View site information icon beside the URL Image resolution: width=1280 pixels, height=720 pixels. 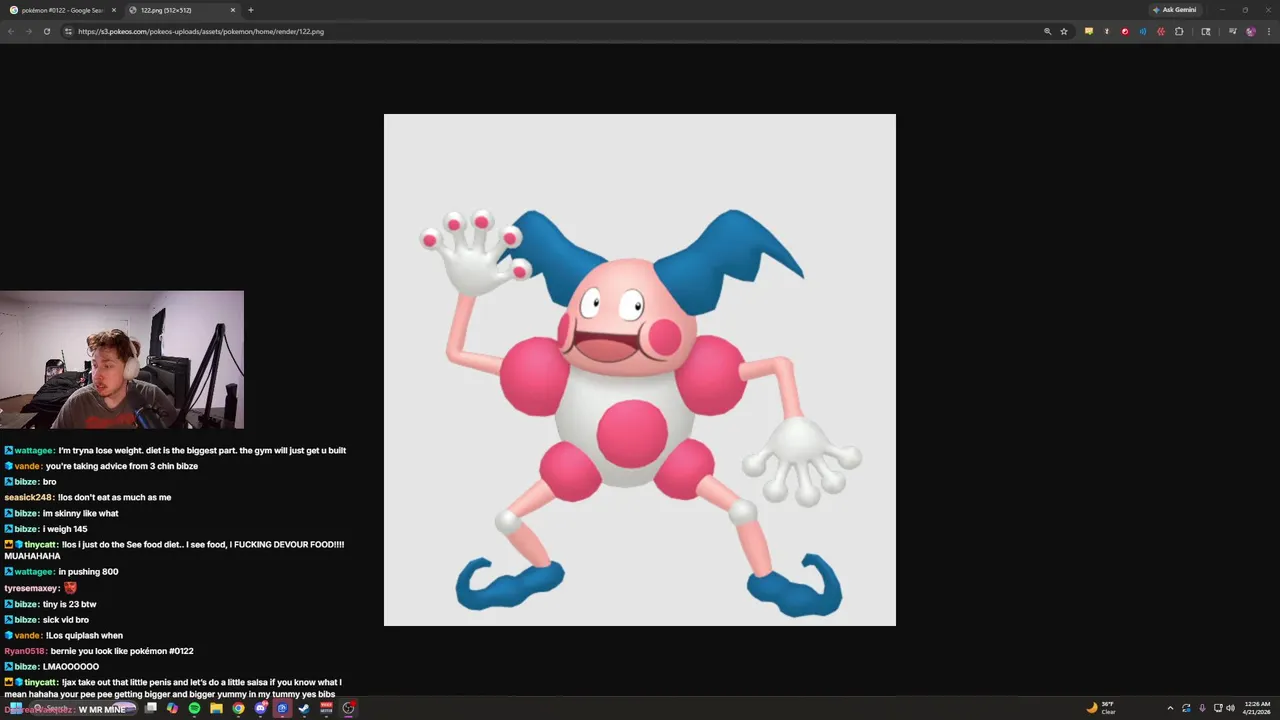[x=68, y=31]
